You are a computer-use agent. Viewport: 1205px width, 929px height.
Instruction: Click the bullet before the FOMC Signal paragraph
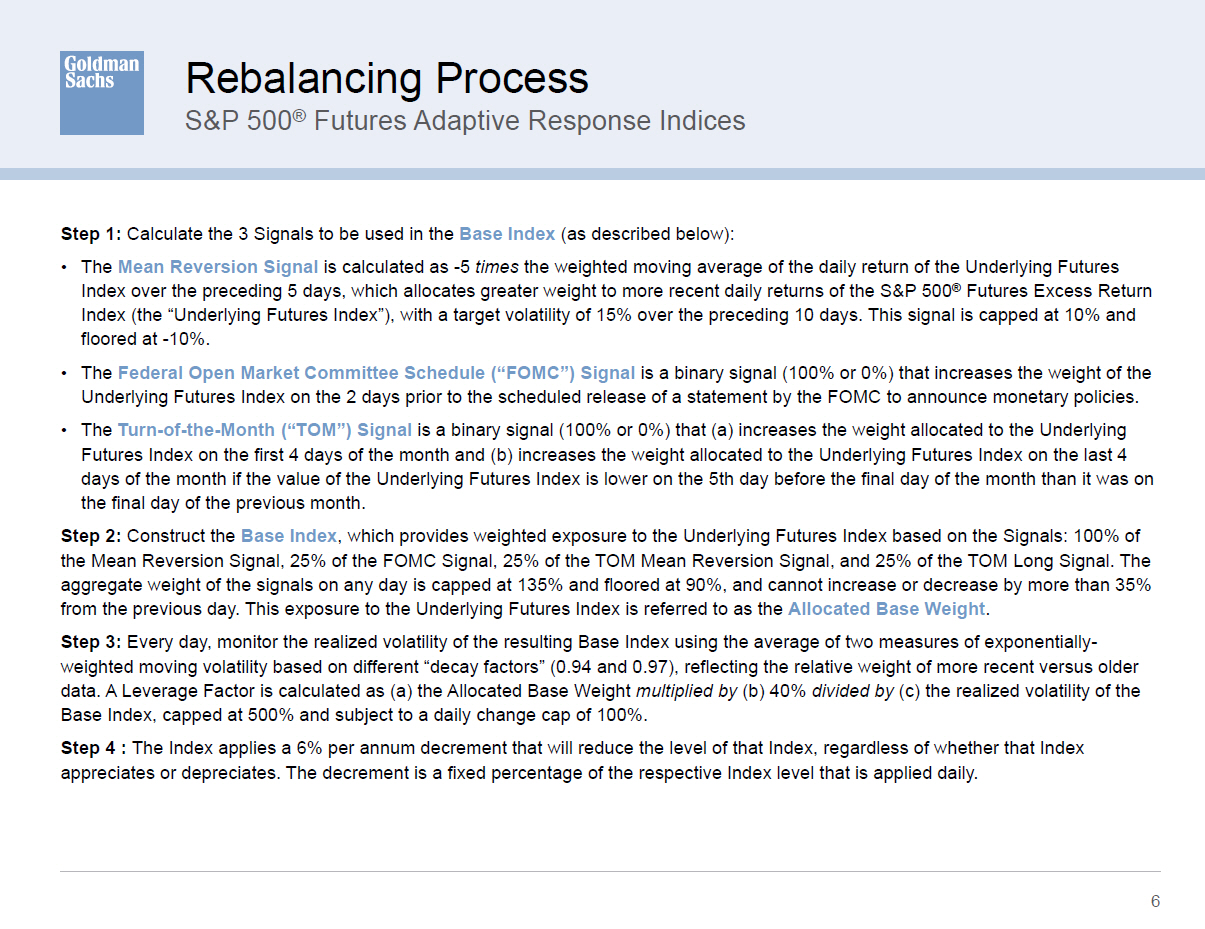click(x=65, y=373)
